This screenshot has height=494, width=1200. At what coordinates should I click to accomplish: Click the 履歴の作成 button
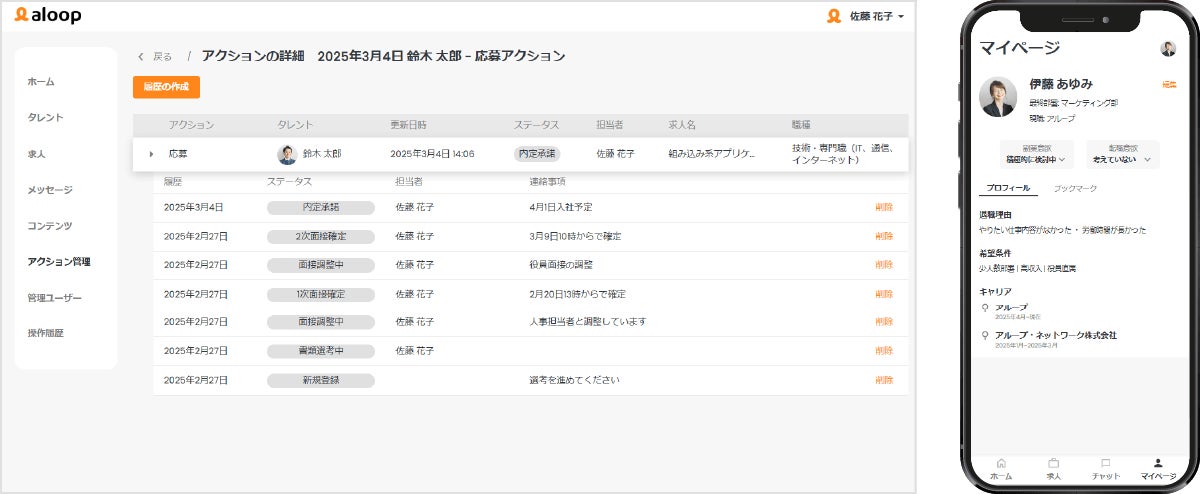pyautogui.click(x=166, y=87)
